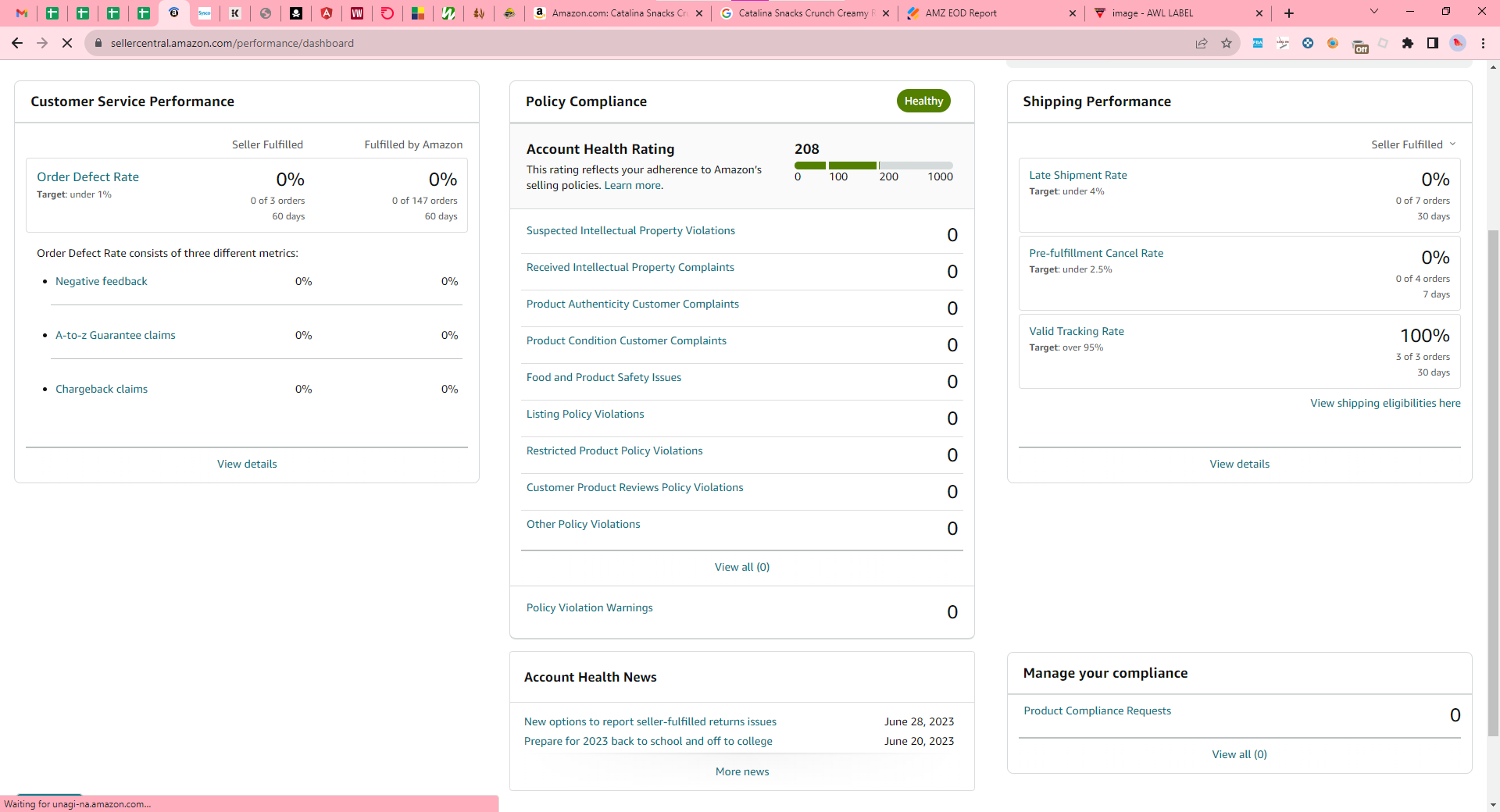Open the FBA calculator extension
Image resolution: width=1500 pixels, height=812 pixels.
click(x=1258, y=43)
